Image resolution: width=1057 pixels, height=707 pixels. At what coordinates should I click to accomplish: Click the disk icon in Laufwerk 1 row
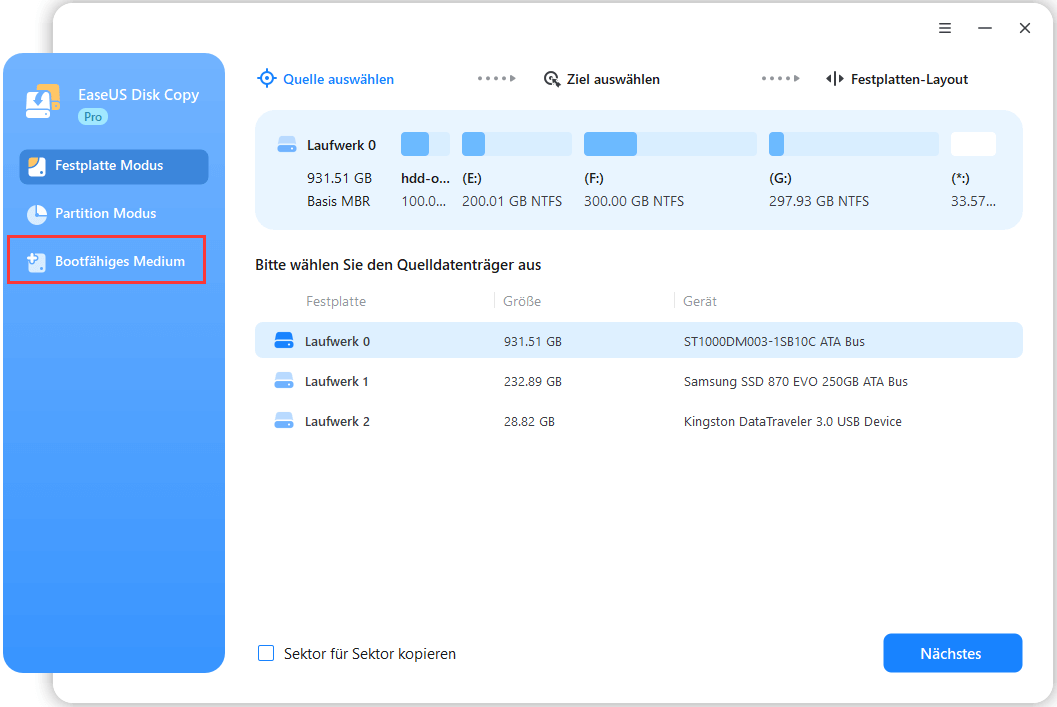pyautogui.click(x=284, y=381)
